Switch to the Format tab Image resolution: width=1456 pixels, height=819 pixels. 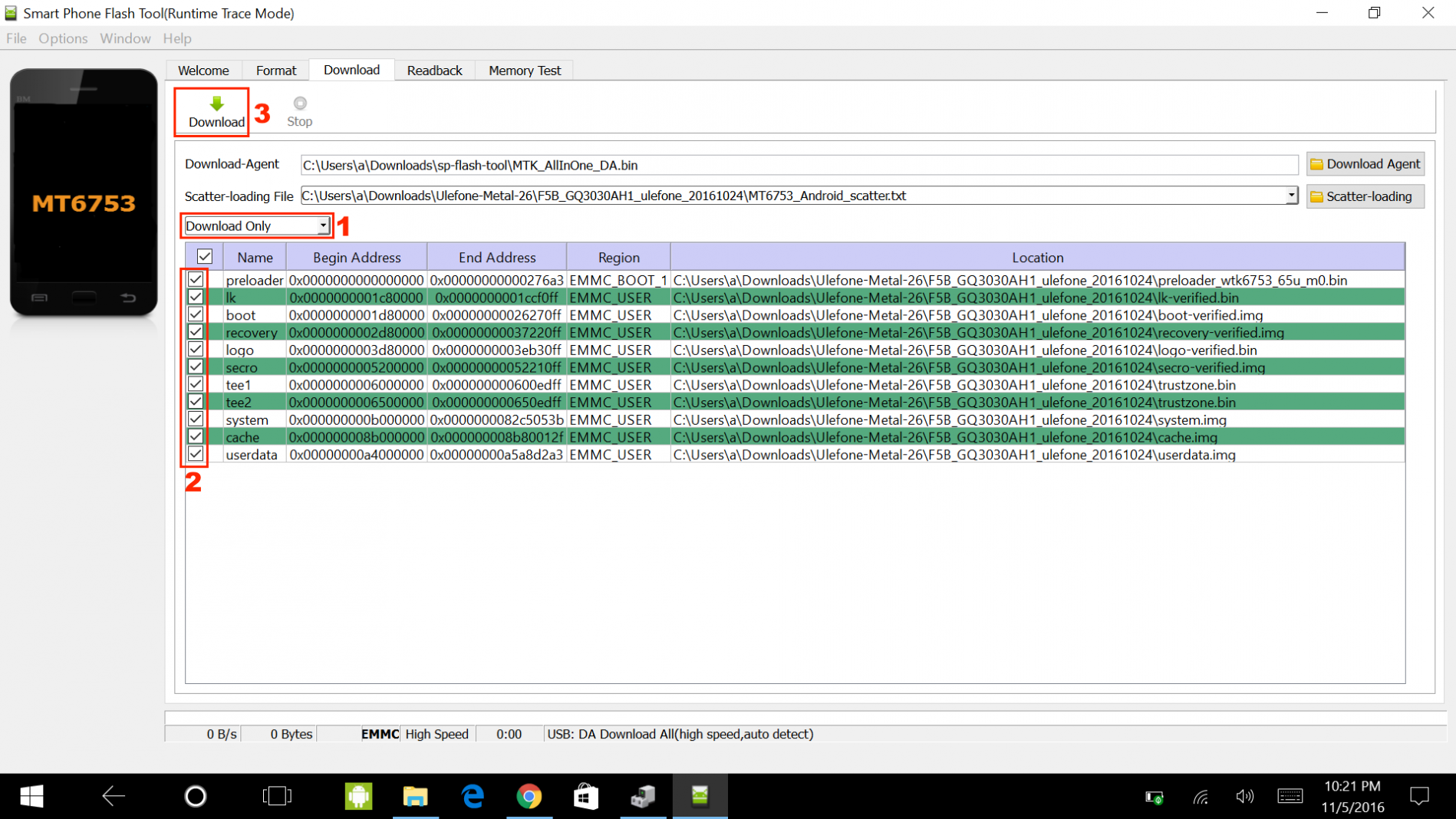[x=276, y=71]
